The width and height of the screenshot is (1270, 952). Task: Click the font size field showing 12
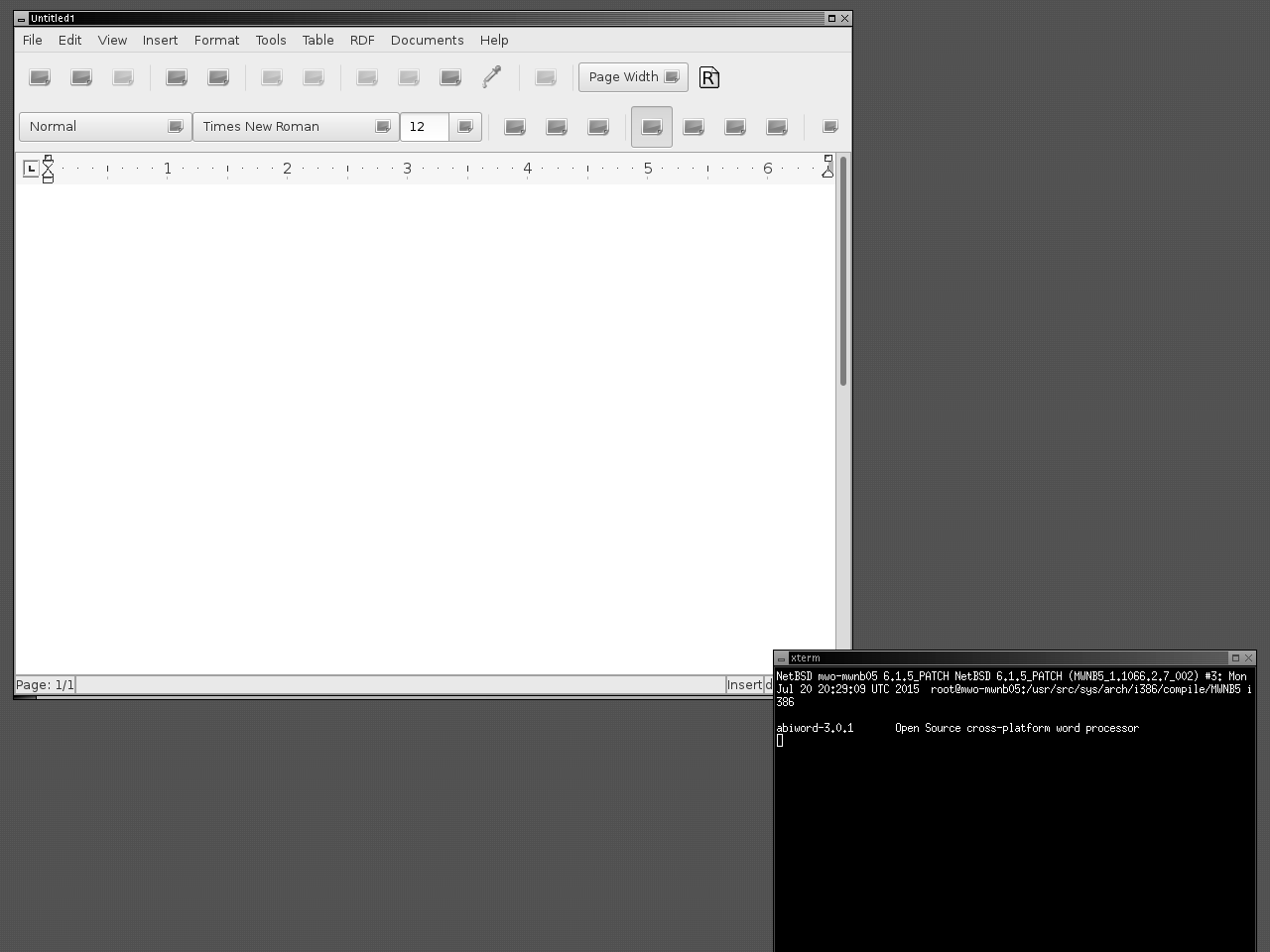pyautogui.click(x=425, y=127)
